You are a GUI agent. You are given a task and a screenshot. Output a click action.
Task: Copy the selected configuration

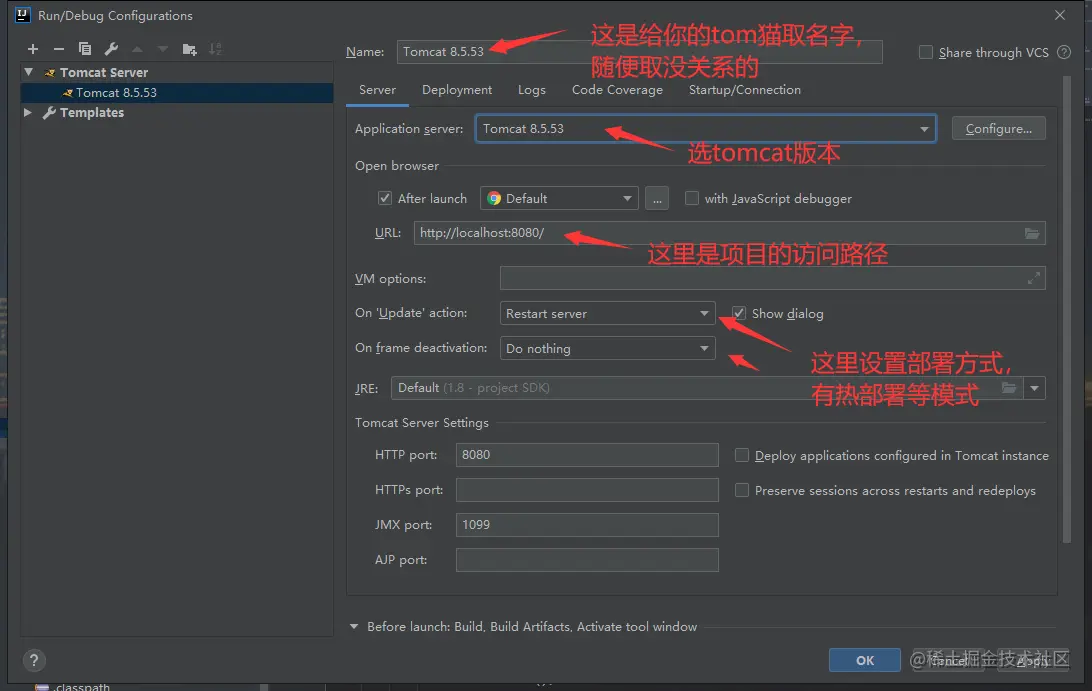[x=85, y=49]
